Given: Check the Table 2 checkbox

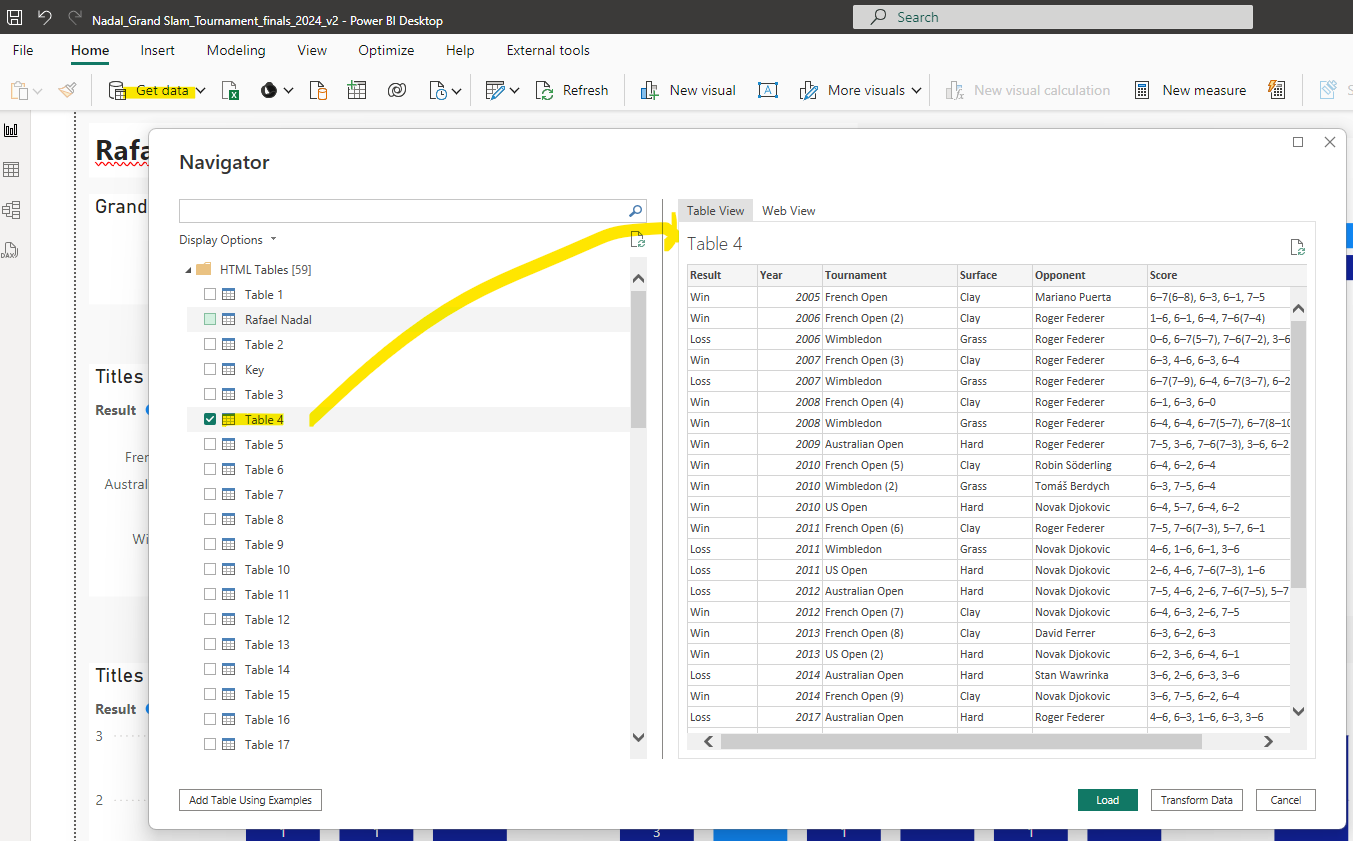Looking at the screenshot, I should coord(210,344).
